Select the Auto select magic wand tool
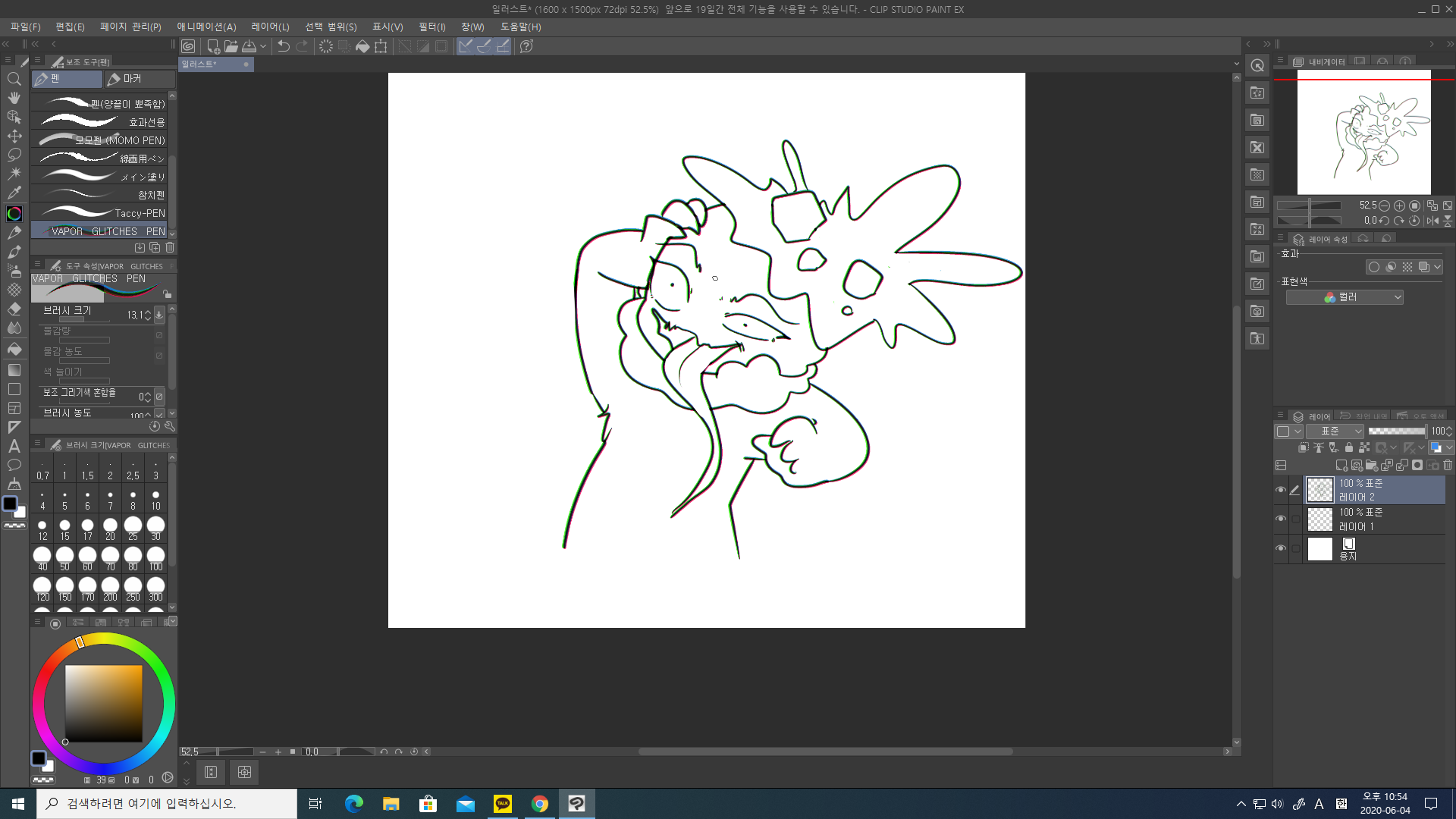 pyautogui.click(x=14, y=174)
